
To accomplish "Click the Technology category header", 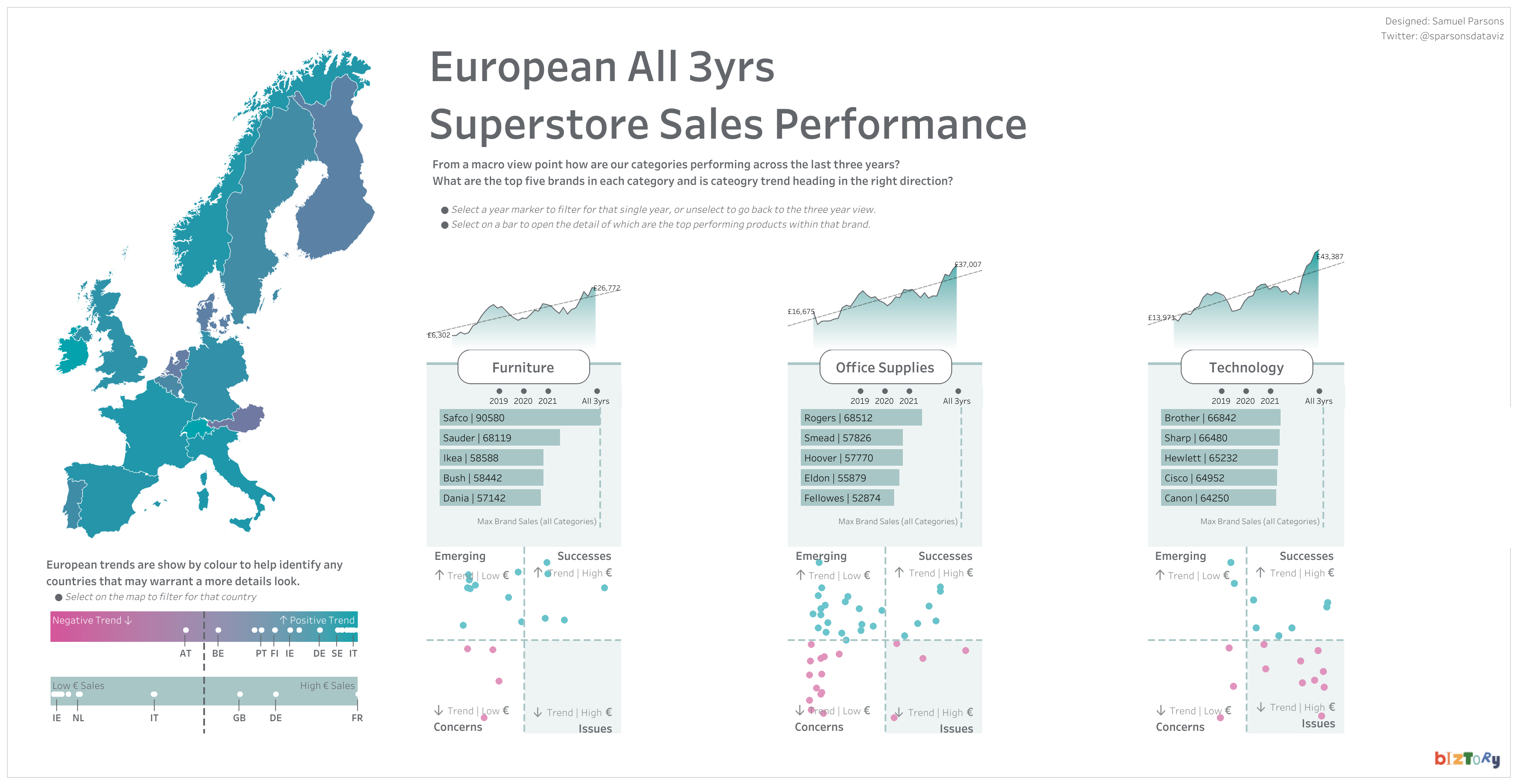I will pyautogui.click(x=1246, y=367).
